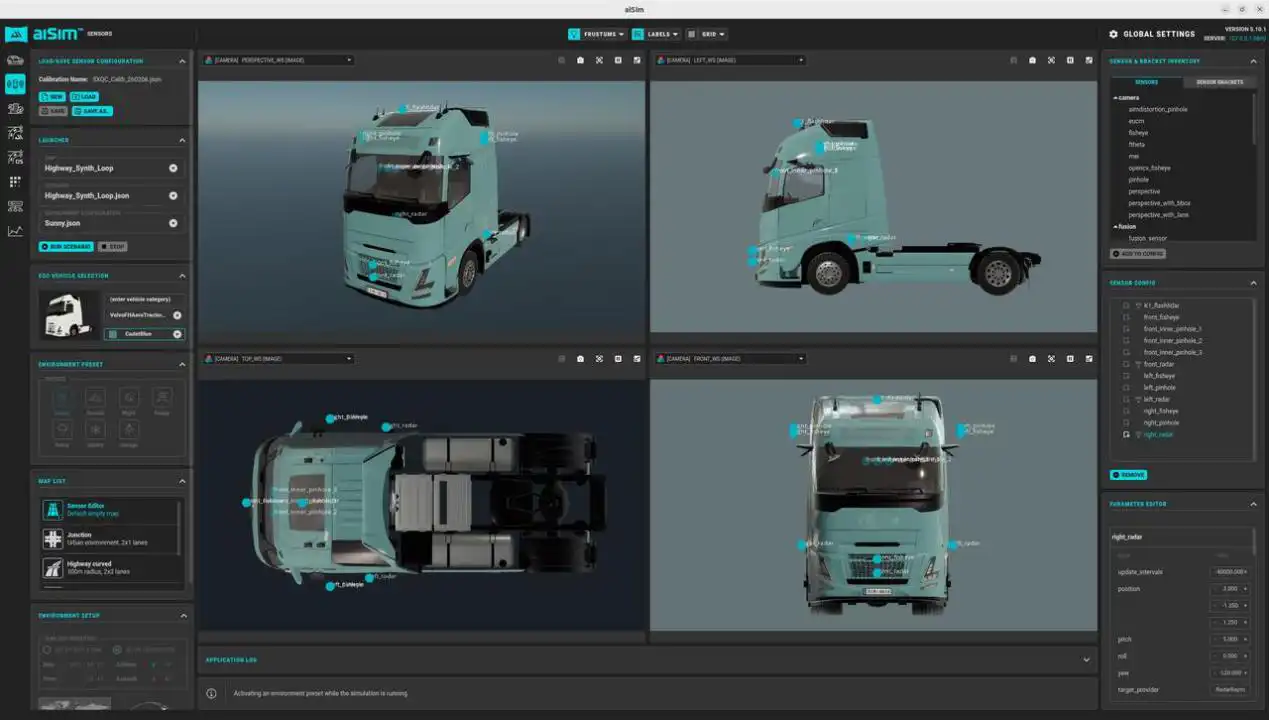
Task: Click the vehicle icon at top of sidebar
Action: click(15, 60)
